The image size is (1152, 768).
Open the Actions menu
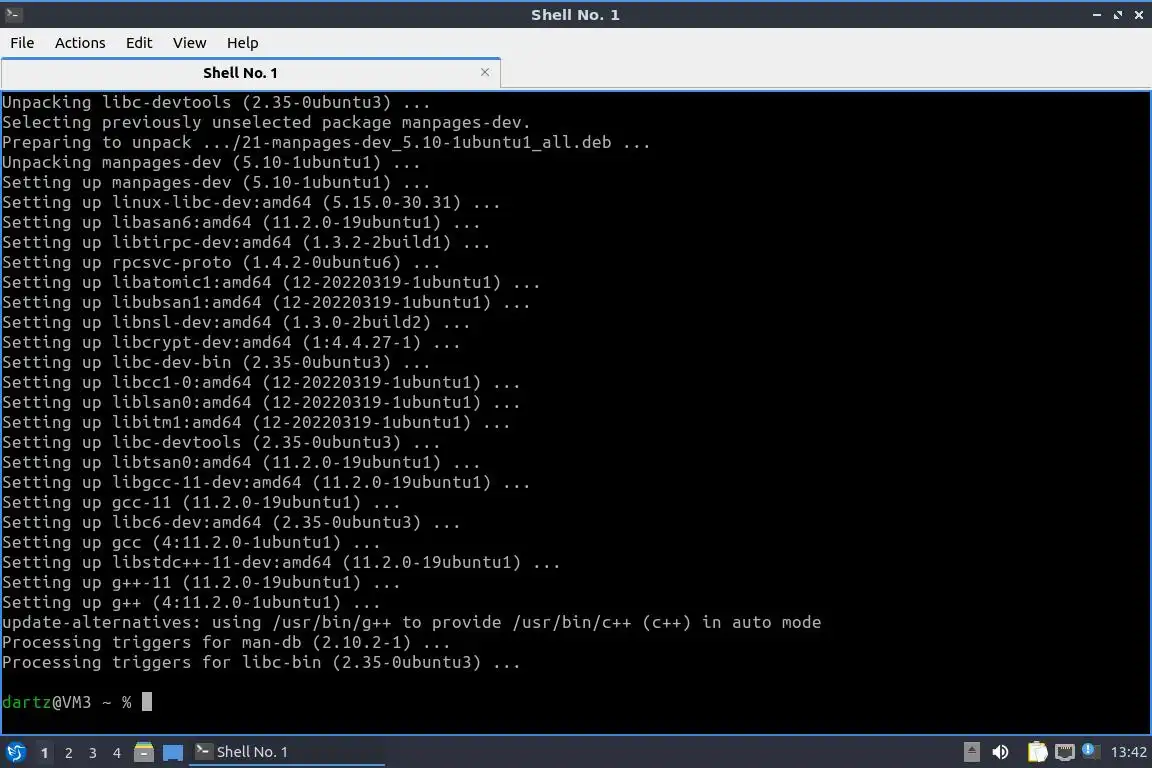80,43
